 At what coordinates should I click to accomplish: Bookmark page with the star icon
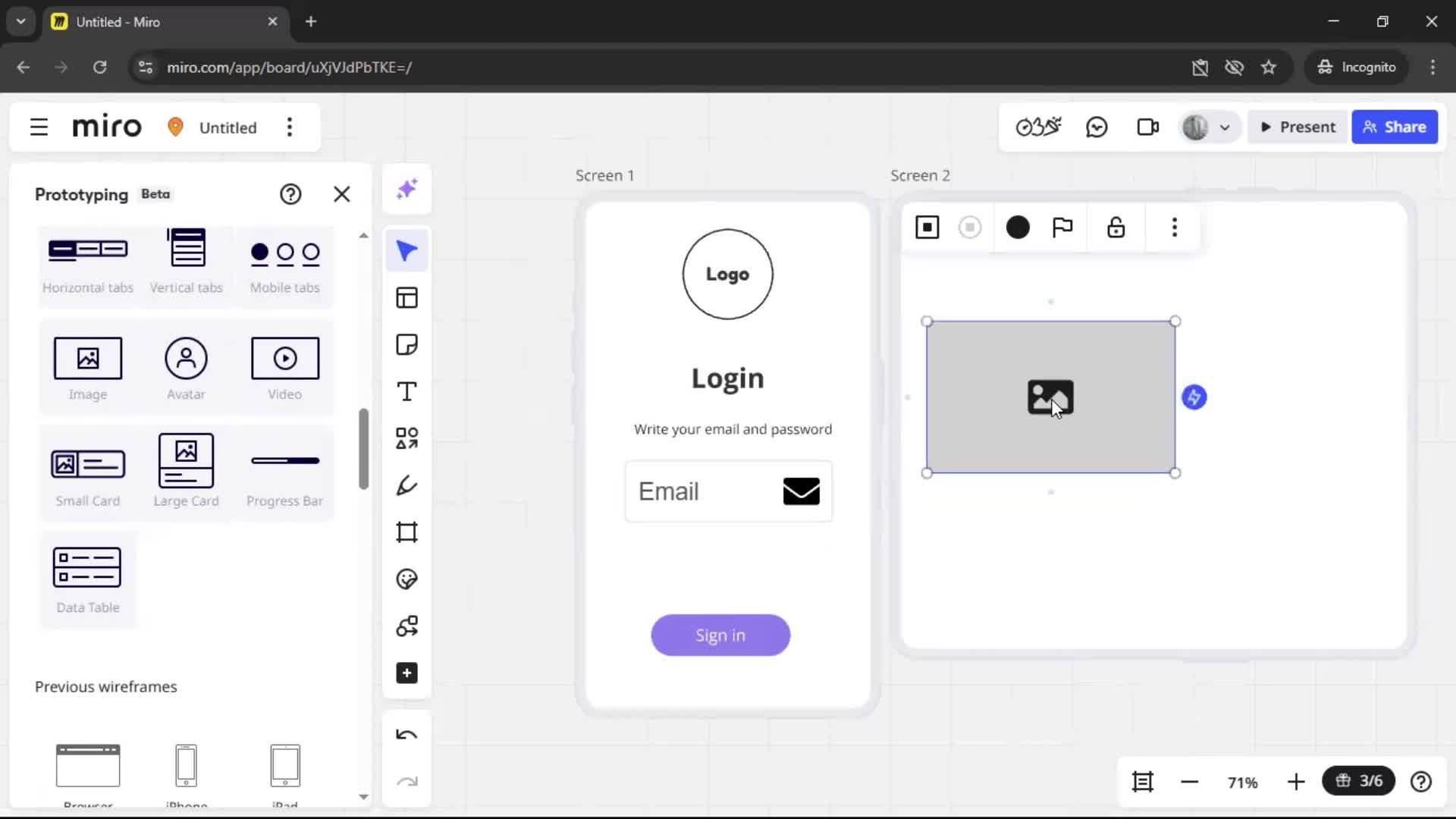click(x=1269, y=67)
